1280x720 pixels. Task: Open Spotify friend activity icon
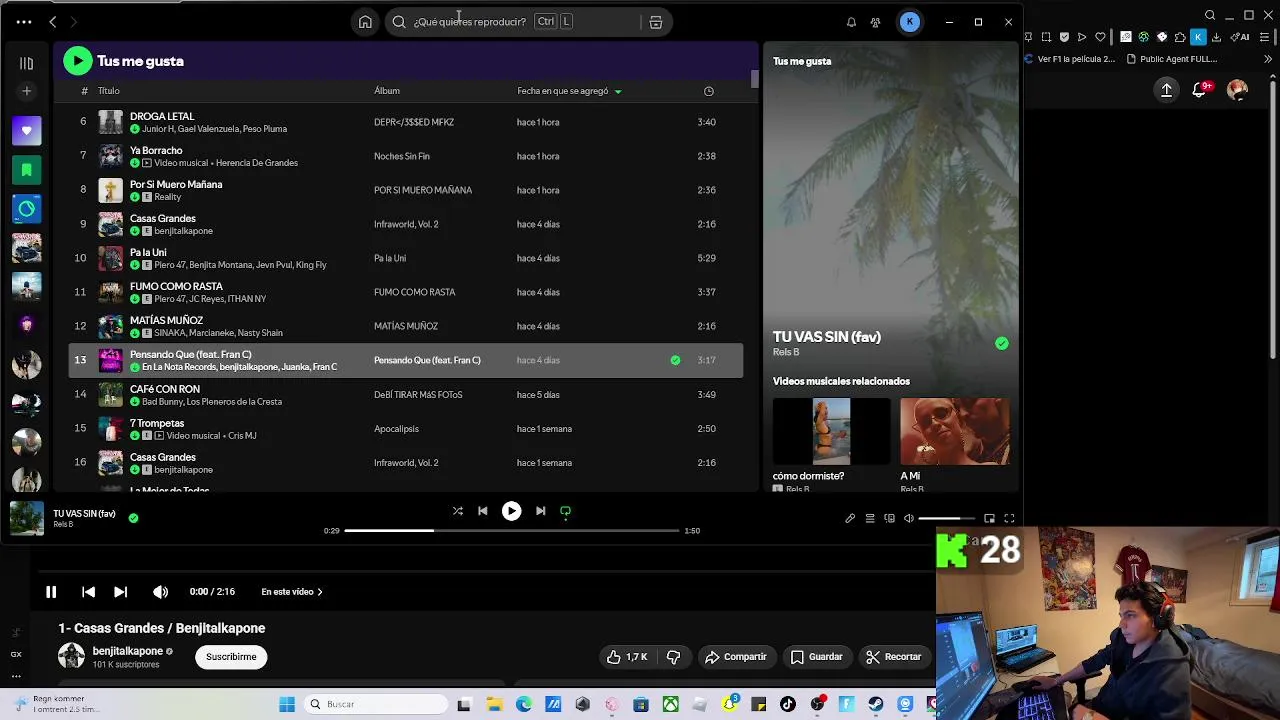tap(876, 22)
